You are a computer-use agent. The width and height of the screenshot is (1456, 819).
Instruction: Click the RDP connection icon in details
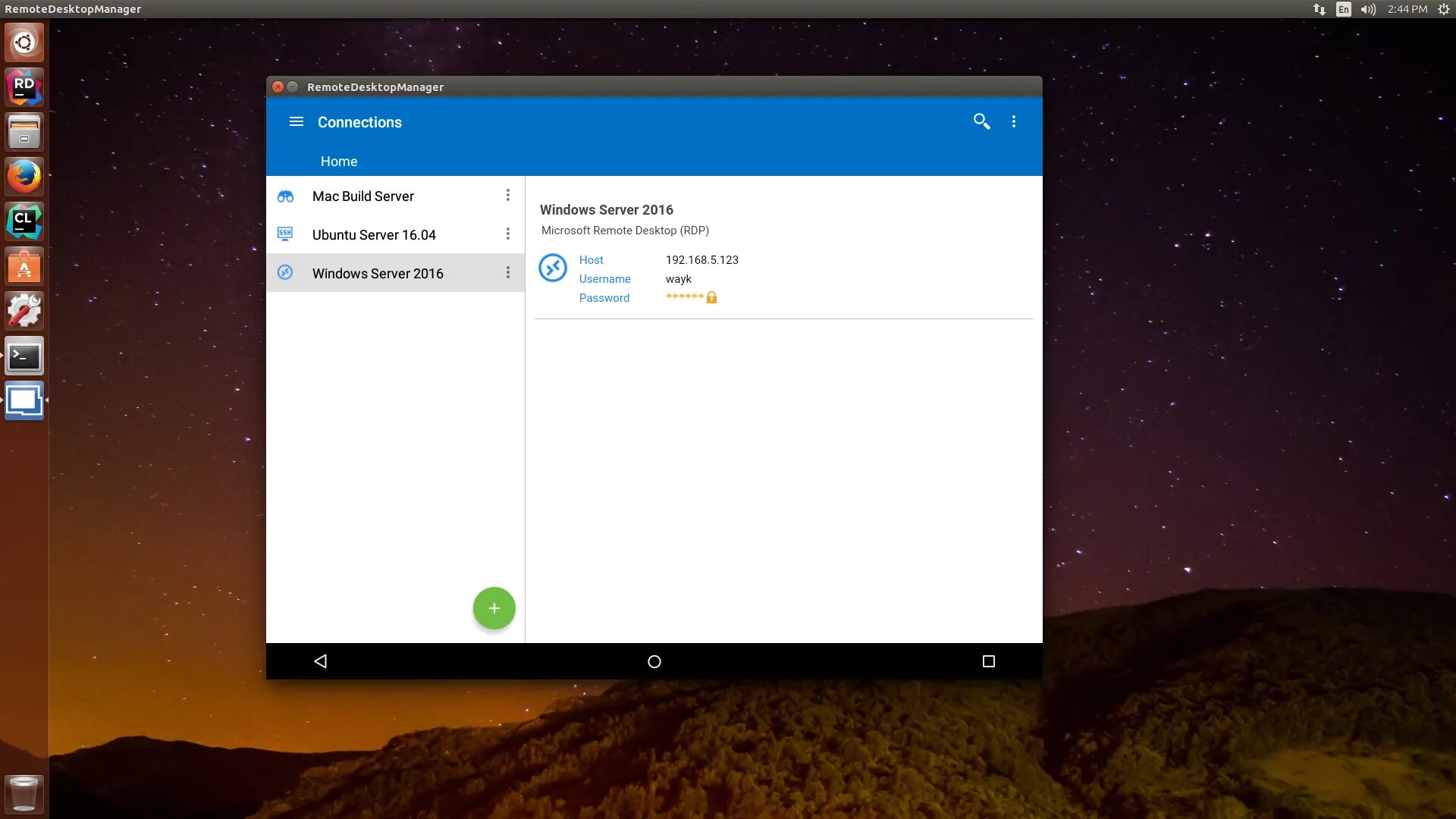click(553, 268)
